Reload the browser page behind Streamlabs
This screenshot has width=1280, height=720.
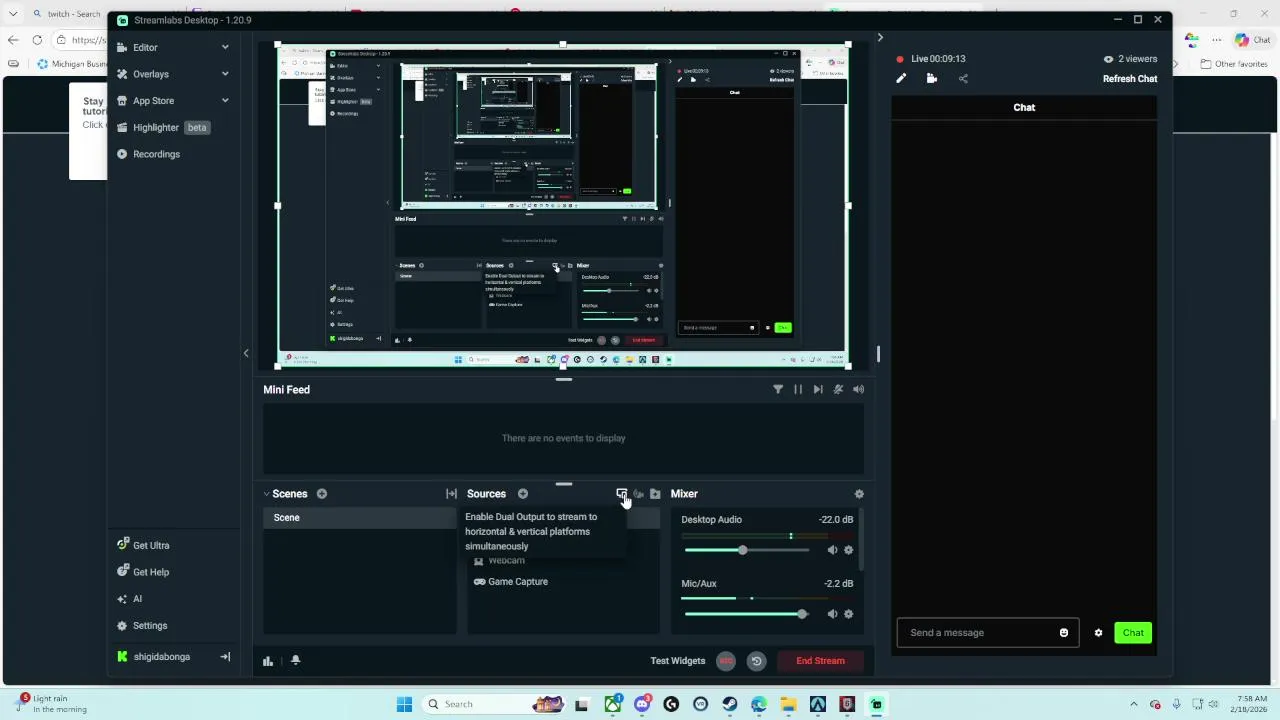37,40
